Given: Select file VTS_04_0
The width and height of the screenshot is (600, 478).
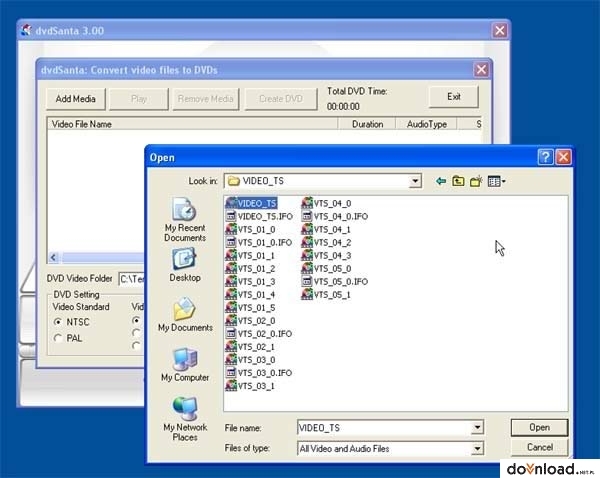Looking at the screenshot, I should click(x=326, y=203).
